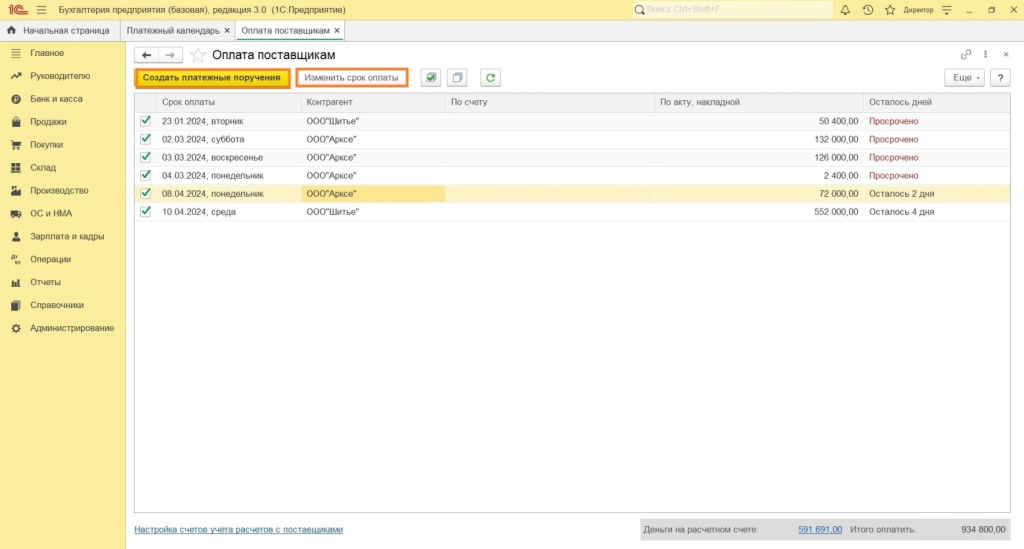Click Создать платежные поручения button
This screenshot has width=1024, height=549.
pyautogui.click(x=212, y=78)
